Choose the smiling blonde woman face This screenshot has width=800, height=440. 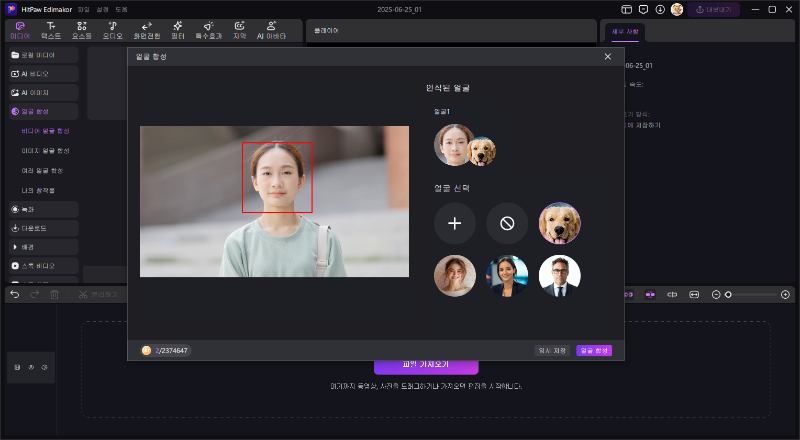[x=455, y=276]
